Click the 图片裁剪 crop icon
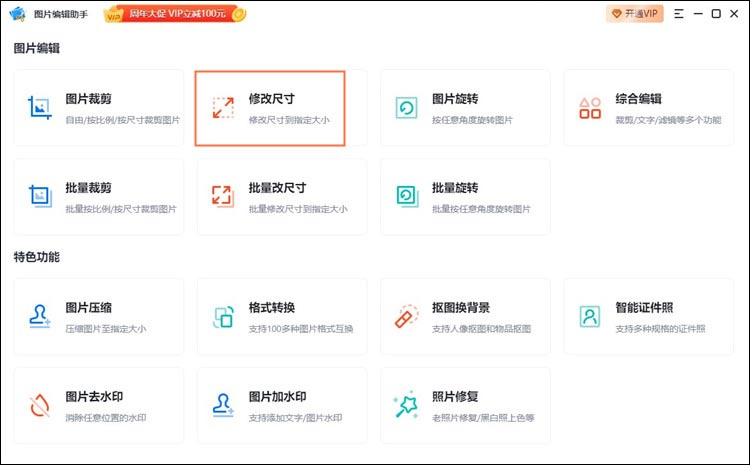 [40, 108]
